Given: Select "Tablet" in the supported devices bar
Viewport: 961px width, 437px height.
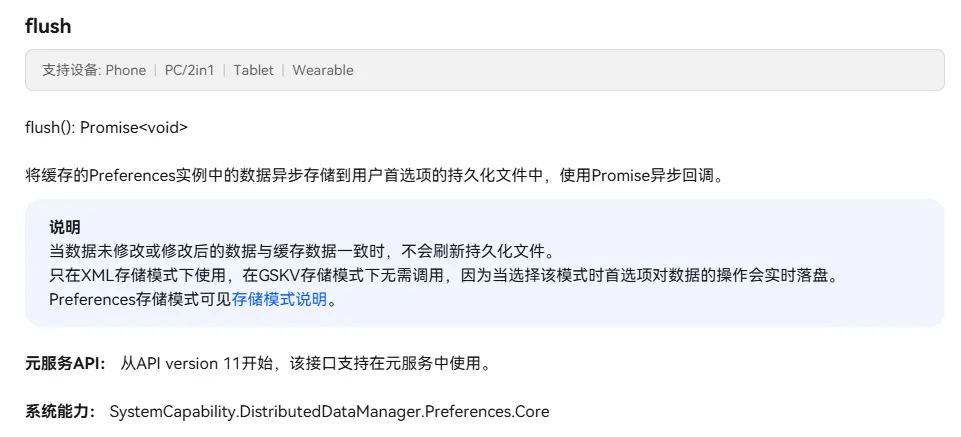Looking at the screenshot, I should click(253, 70).
